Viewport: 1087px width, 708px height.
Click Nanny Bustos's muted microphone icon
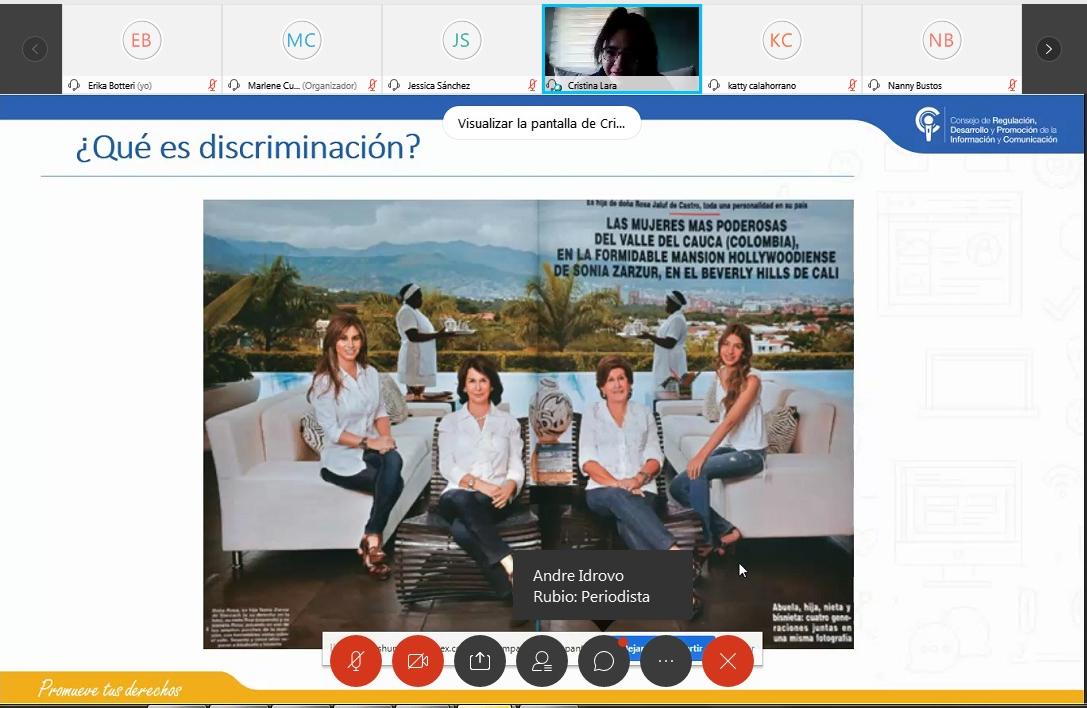1012,85
